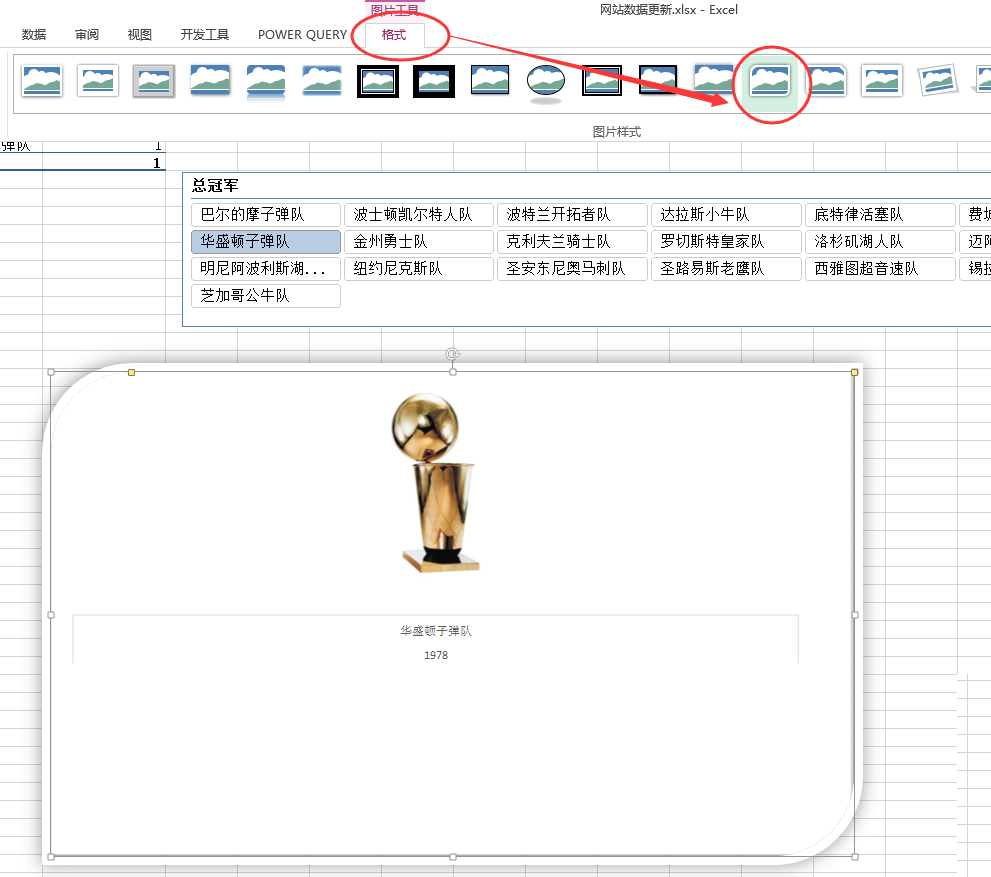Filter slicer by 底特律活塞队
This screenshot has height=877, width=991.
(880, 215)
